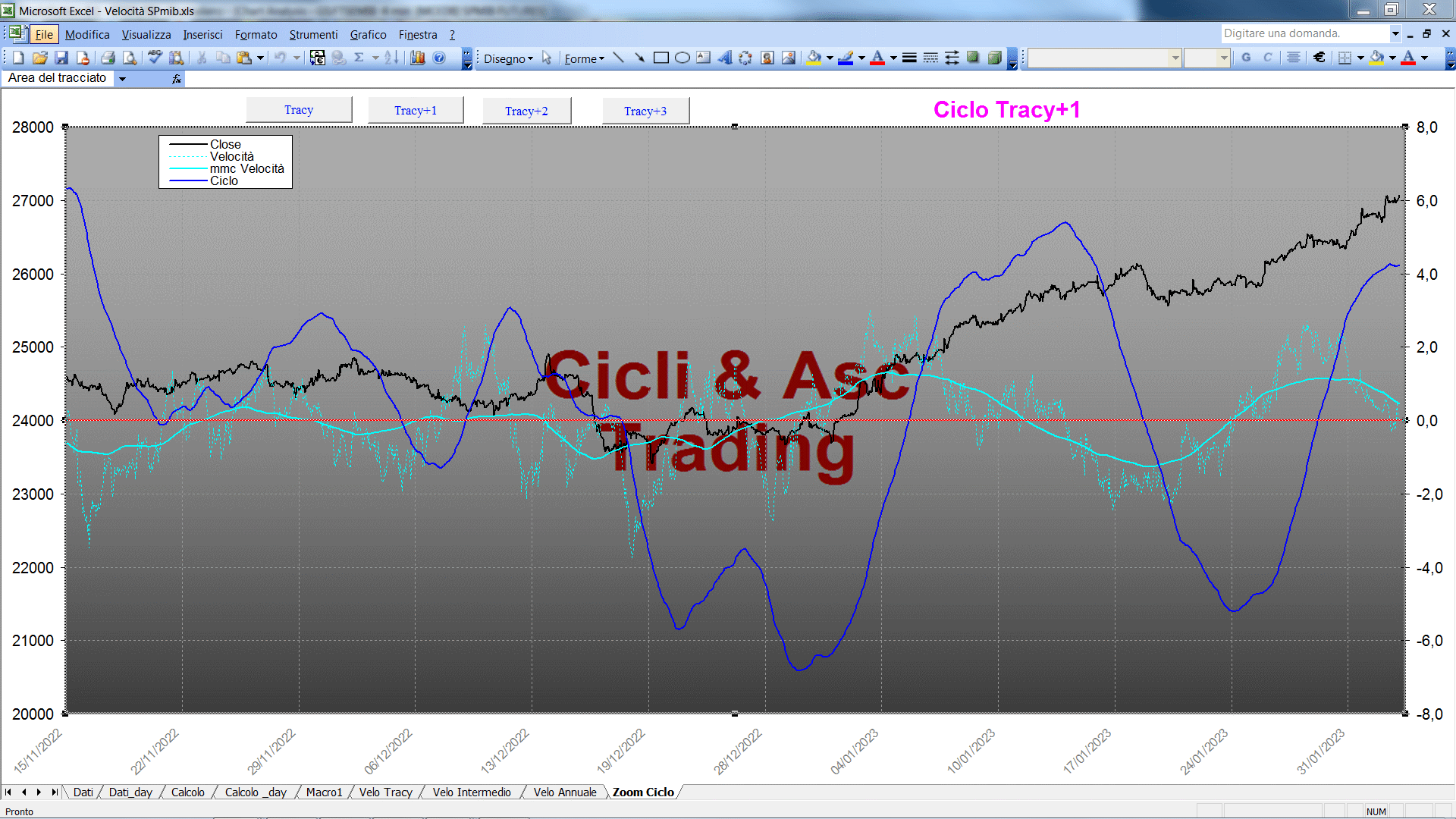Click the Paste clipboard icon

point(243,58)
